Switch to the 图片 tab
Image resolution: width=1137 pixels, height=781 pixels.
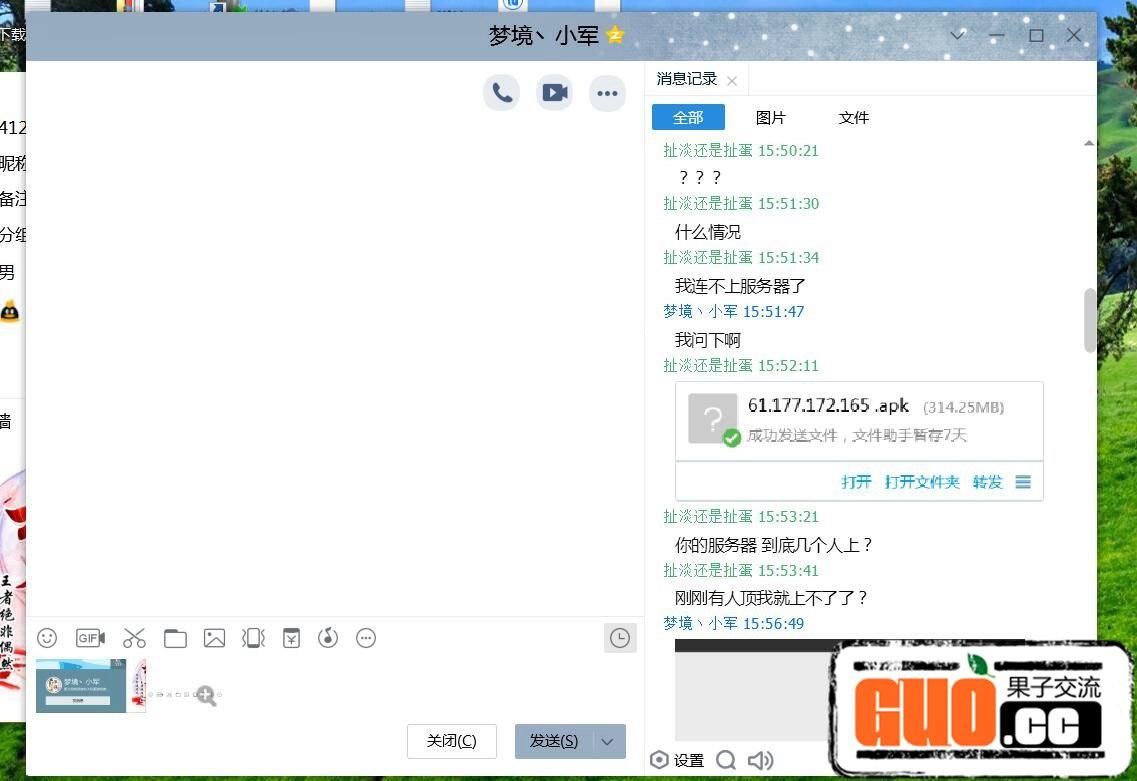(770, 117)
